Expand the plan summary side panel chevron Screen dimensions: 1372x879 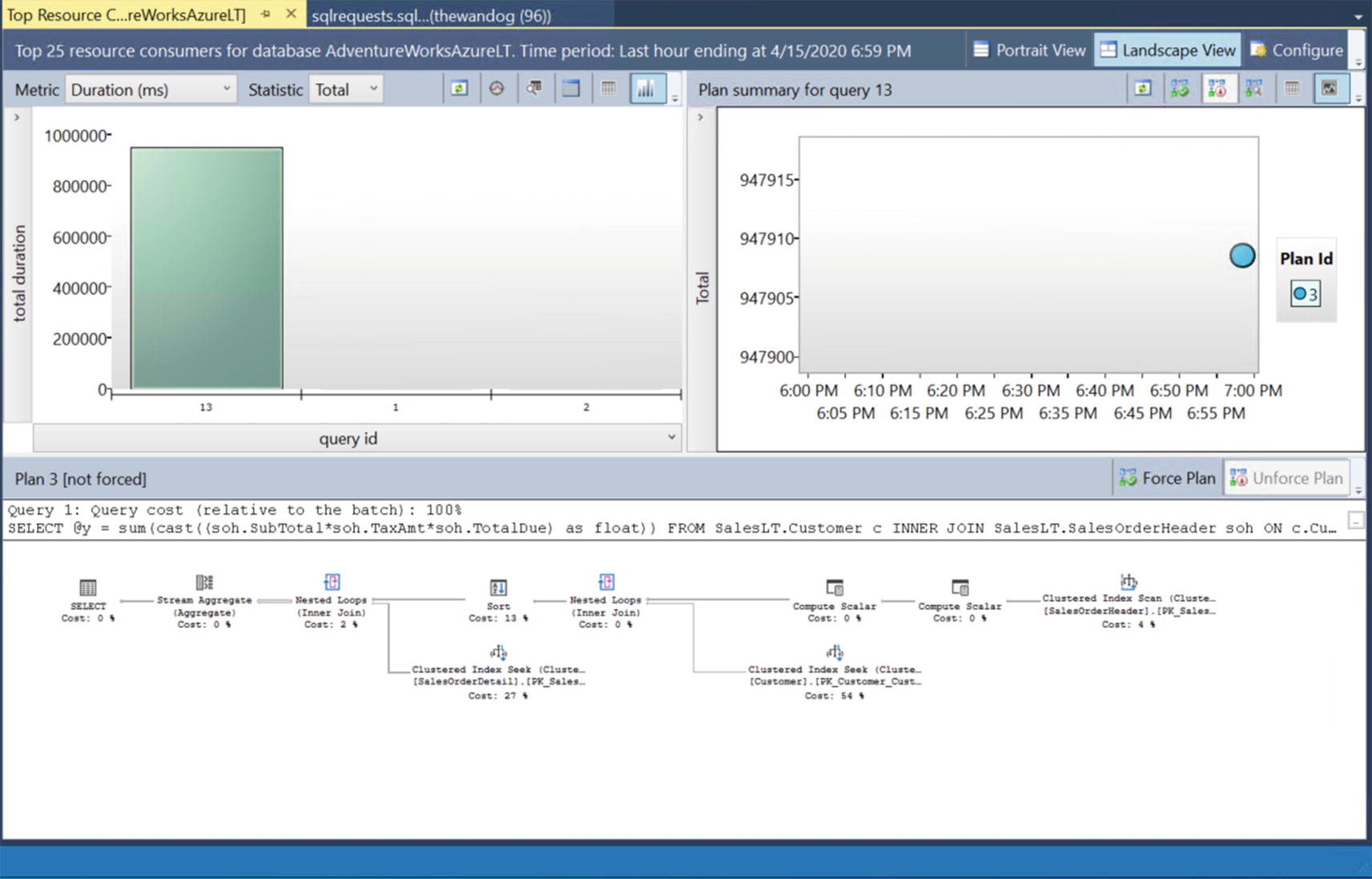[x=701, y=117]
